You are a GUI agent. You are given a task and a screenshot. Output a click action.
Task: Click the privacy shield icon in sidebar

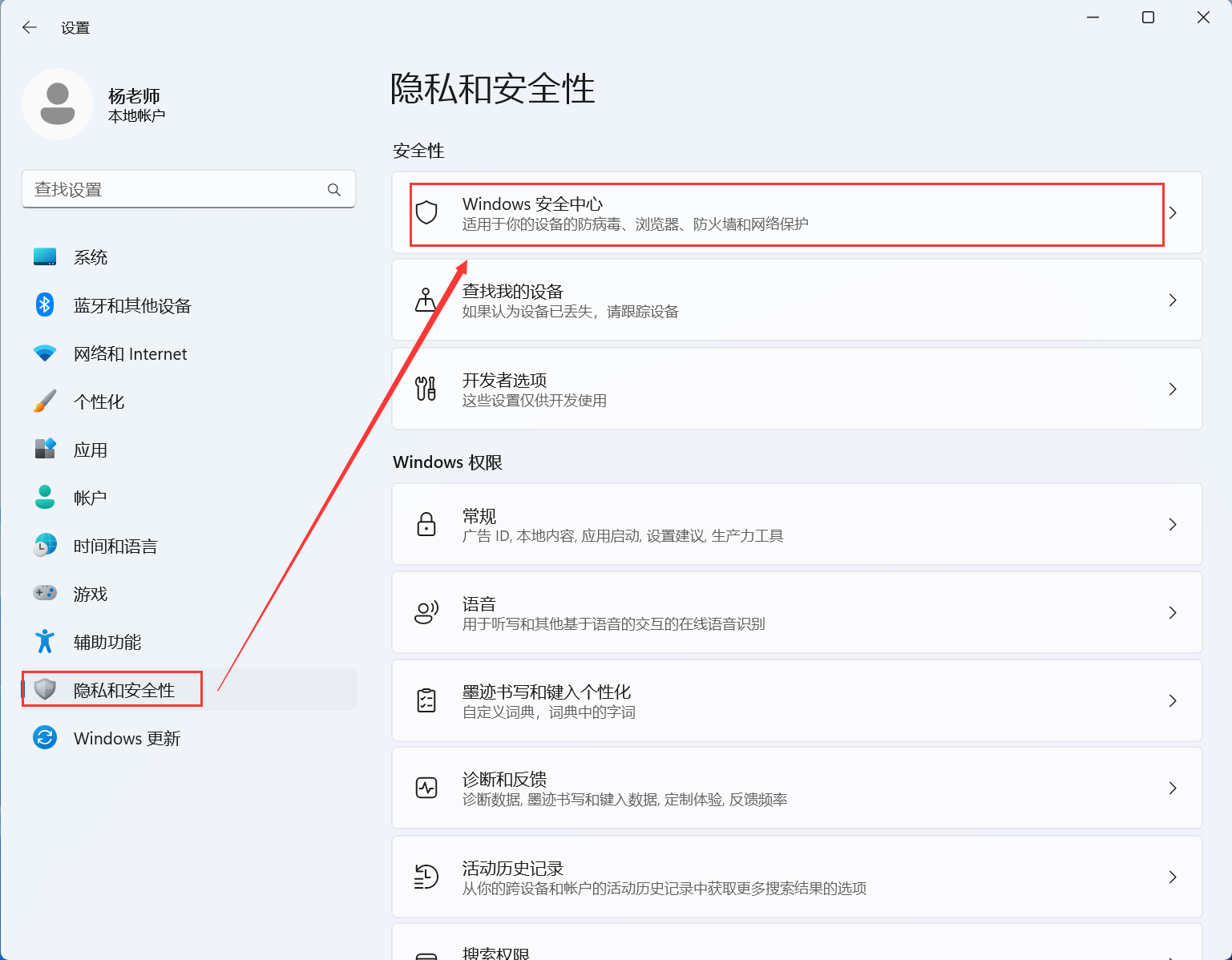point(45,689)
